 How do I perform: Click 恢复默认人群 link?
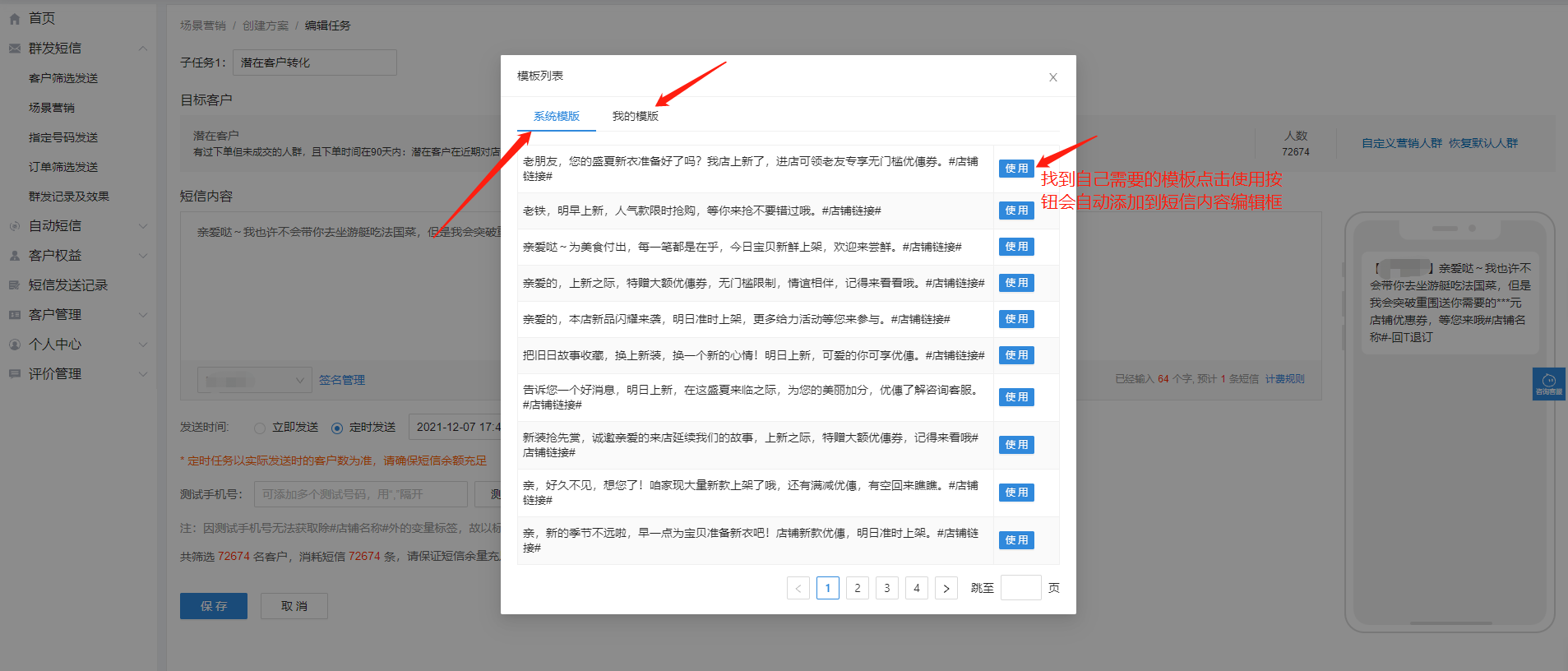[1483, 143]
